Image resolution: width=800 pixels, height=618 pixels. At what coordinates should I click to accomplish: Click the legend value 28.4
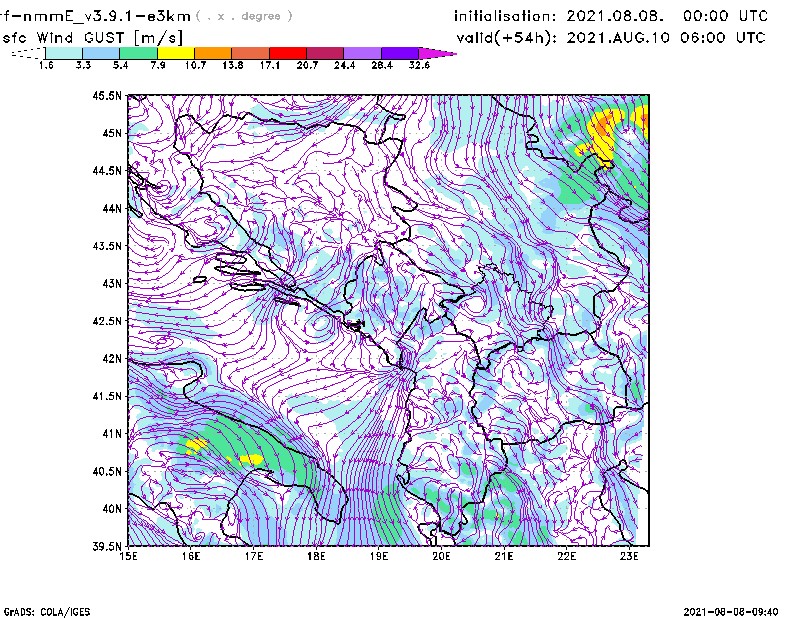pos(382,65)
